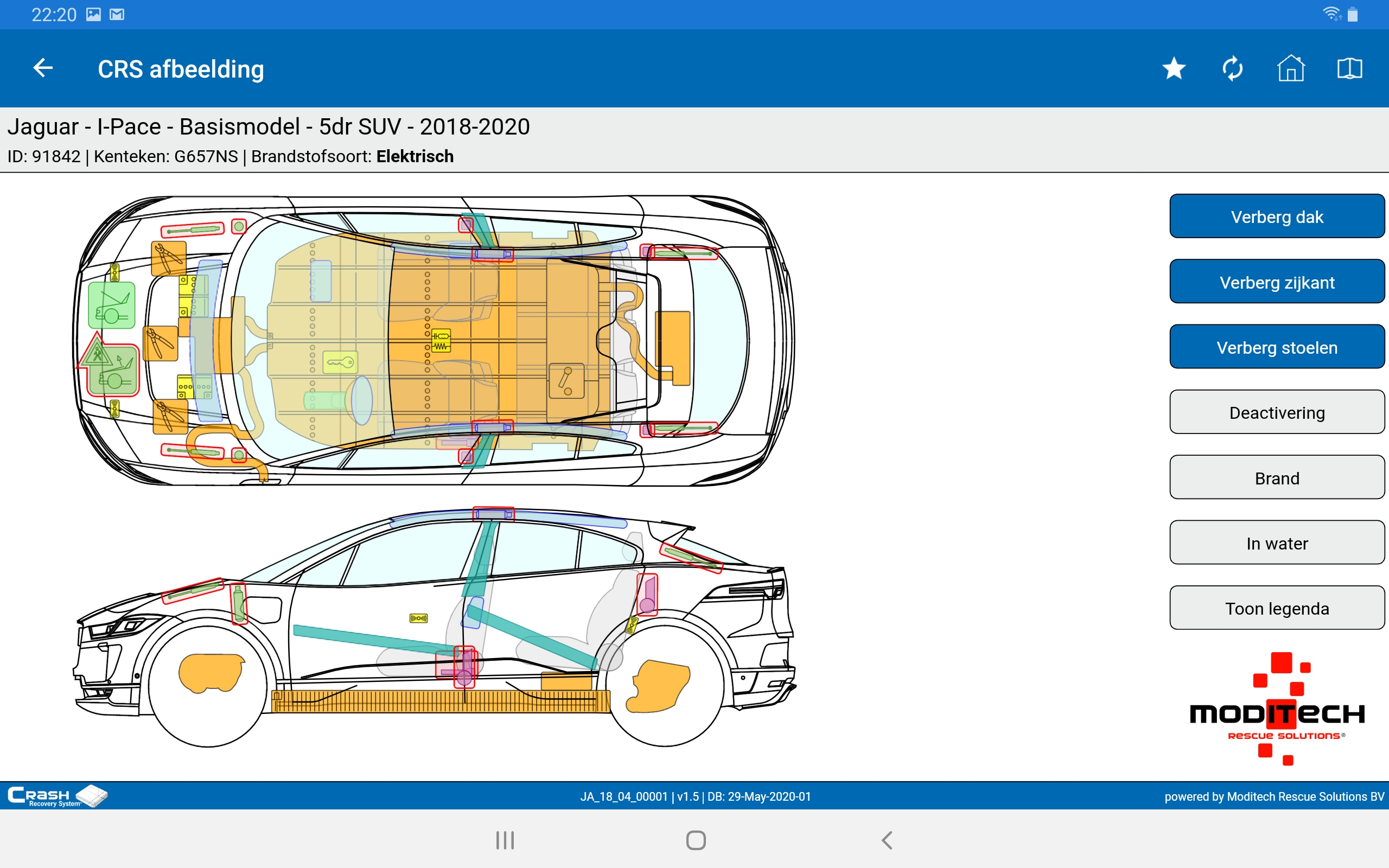Select top orange cable-cut pliers symbol
The height and width of the screenshot is (868, 1389).
click(169, 258)
